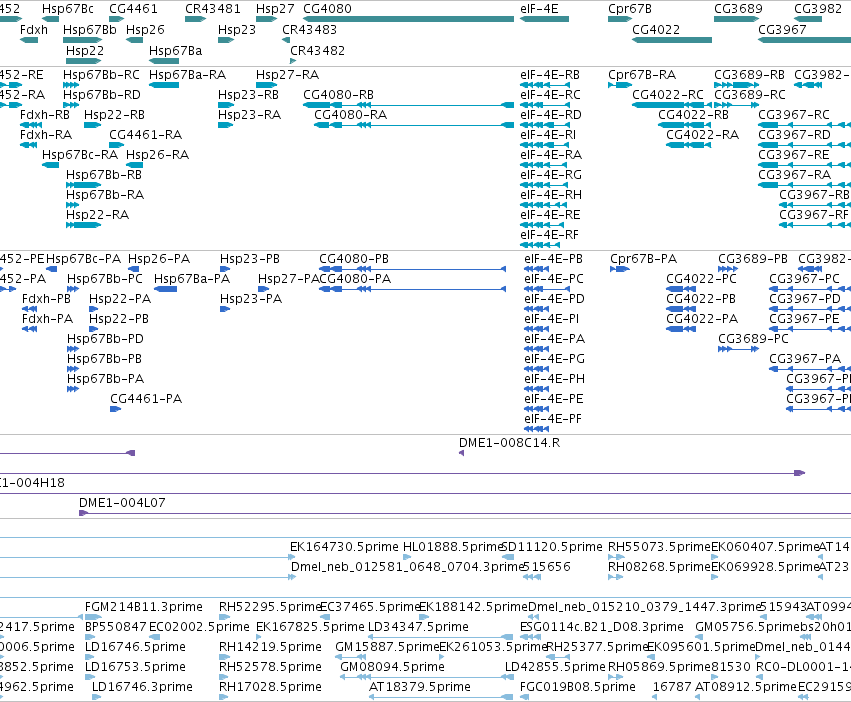This screenshot has width=851, height=702.
Task: Select BAC end label DME1-008C14.R
Action: [x=510, y=442]
